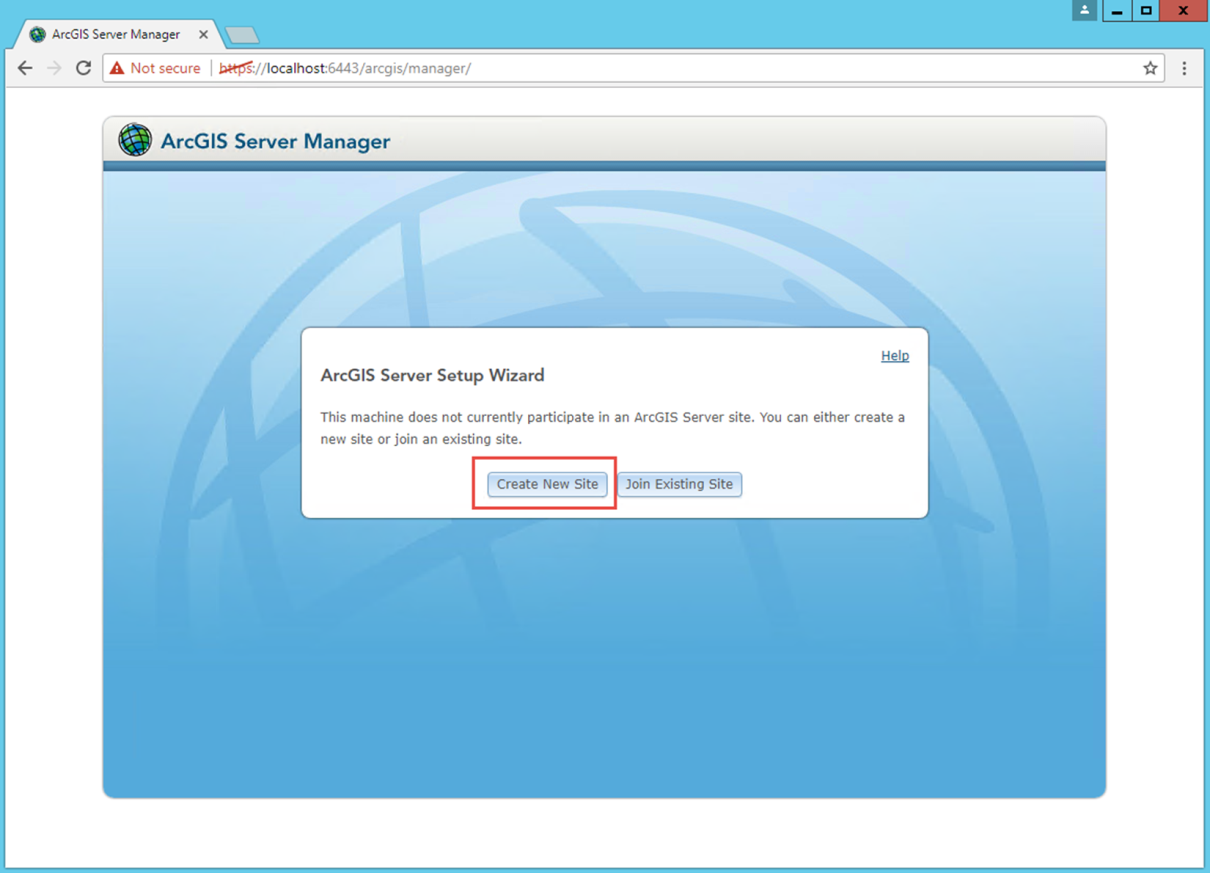Click the text starting 'This machine does not'
The image size is (1210, 873).
point(612,428)
